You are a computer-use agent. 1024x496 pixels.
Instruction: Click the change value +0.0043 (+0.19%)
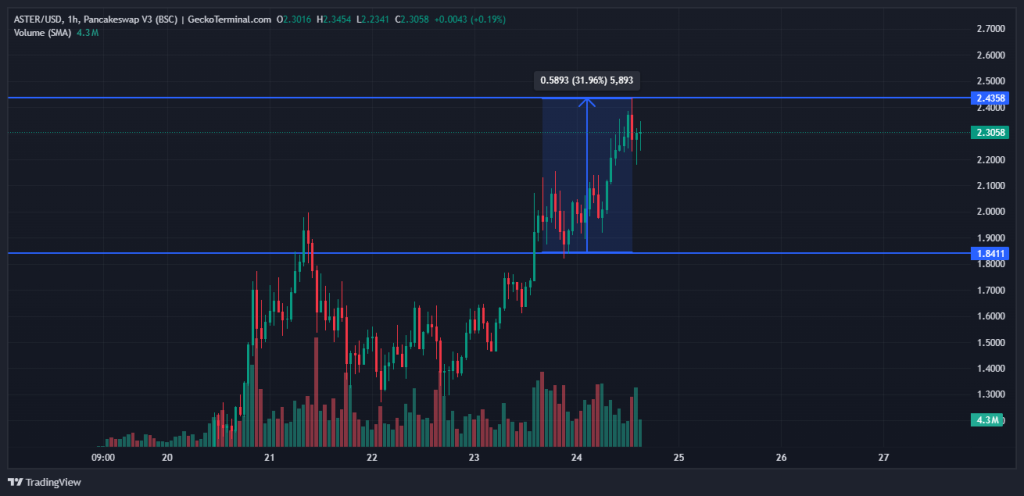(469, 20)
